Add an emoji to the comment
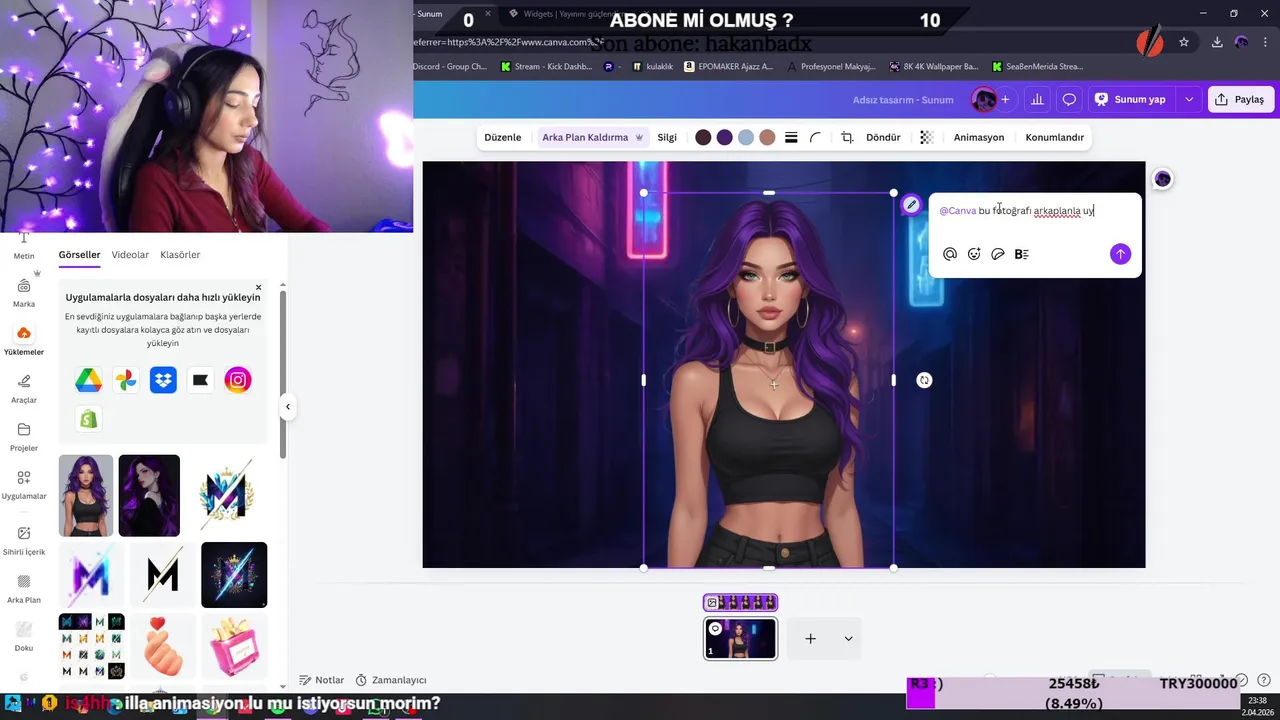The image size is (1280, 720). click(974, 254)
